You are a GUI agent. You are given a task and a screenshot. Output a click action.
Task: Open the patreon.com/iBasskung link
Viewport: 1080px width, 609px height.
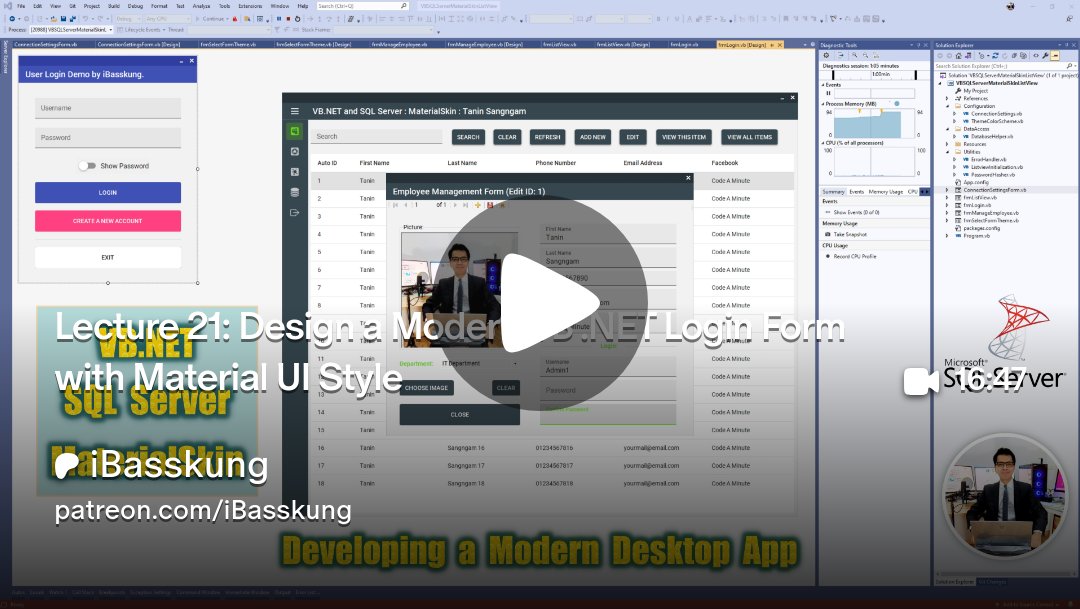click(202, 510)
